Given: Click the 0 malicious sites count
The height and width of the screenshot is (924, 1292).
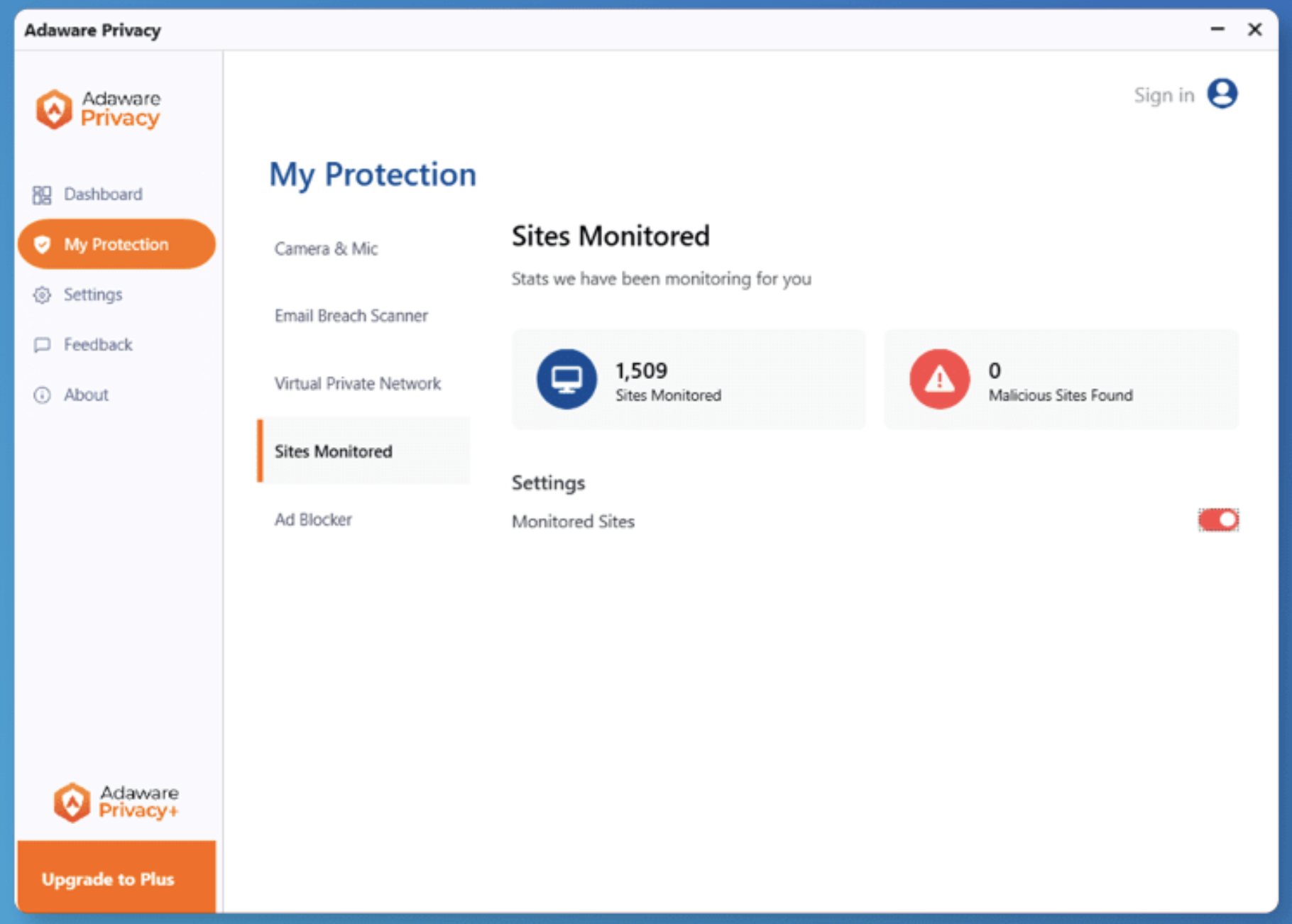Looking at the screenshot, I should click(x=995, y=370).
